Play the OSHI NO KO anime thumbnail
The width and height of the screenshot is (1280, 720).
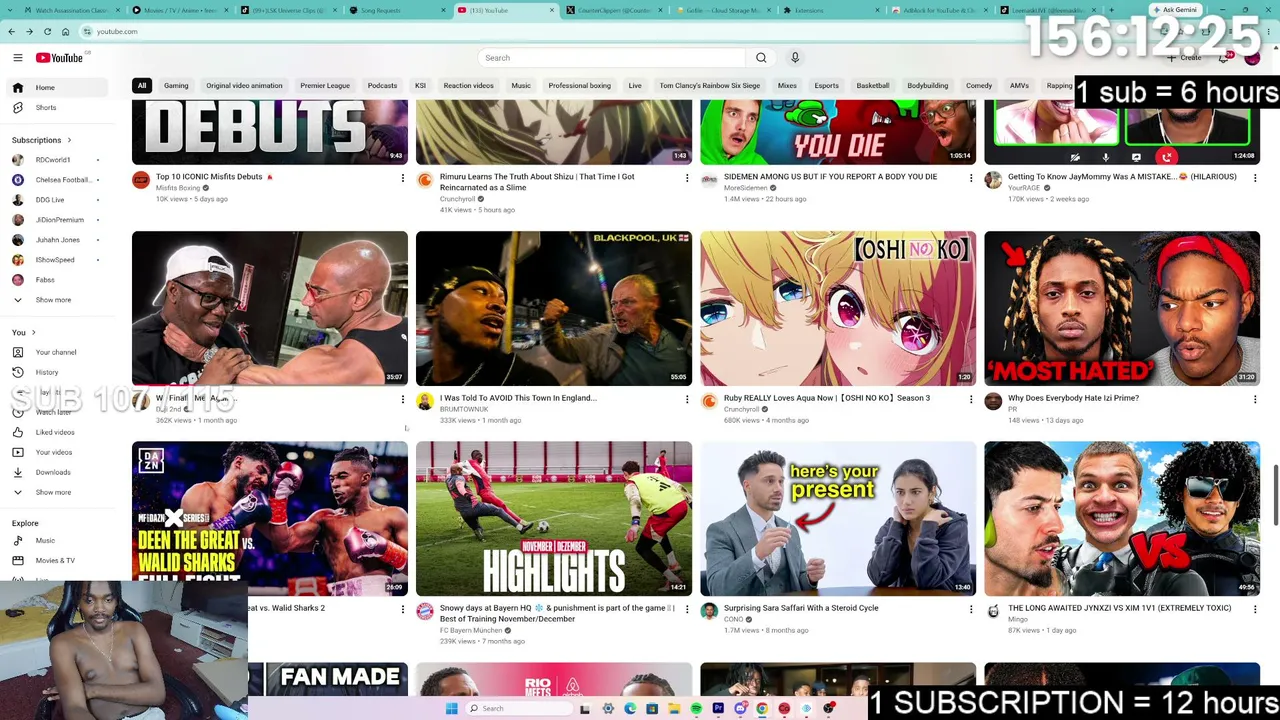click(x=838, y=308)
